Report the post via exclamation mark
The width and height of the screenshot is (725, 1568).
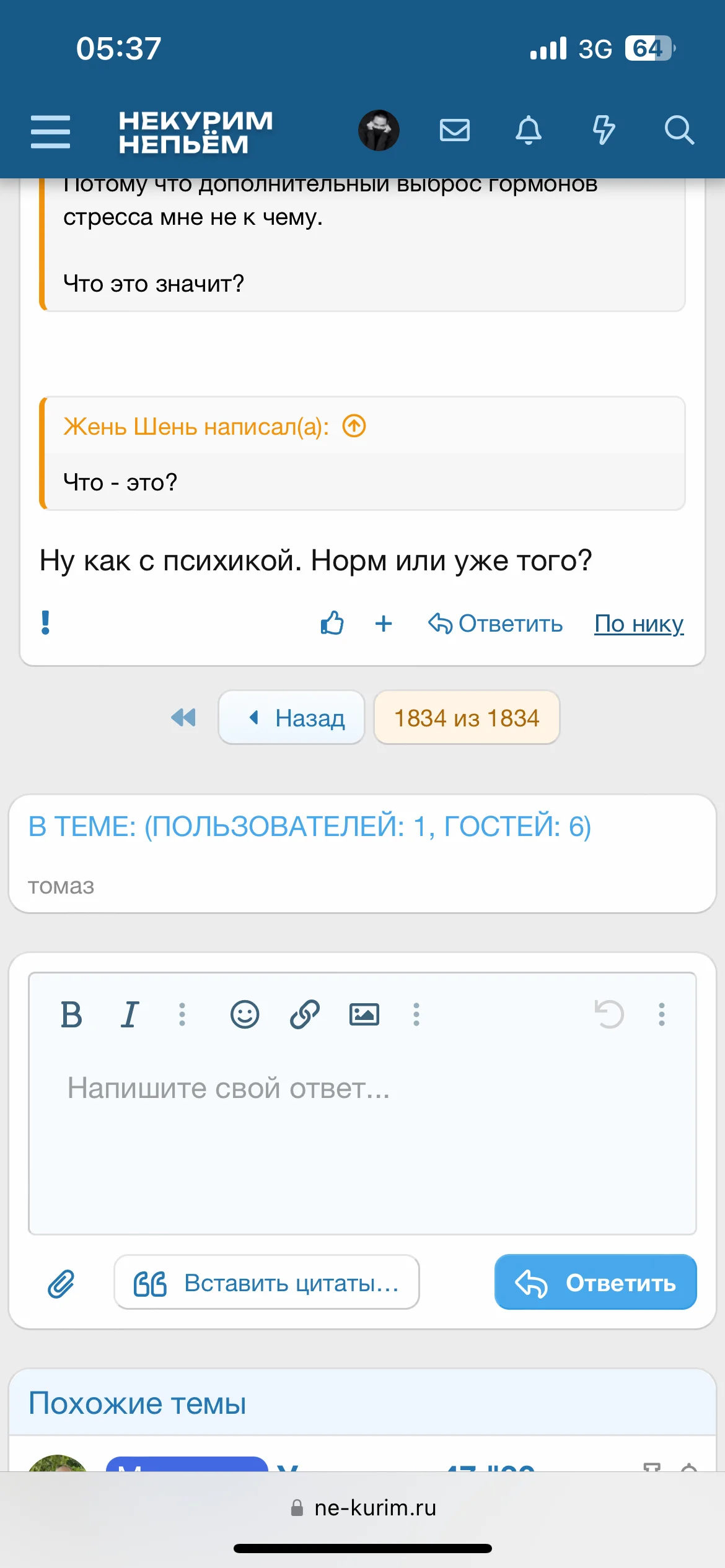(45, 623)
